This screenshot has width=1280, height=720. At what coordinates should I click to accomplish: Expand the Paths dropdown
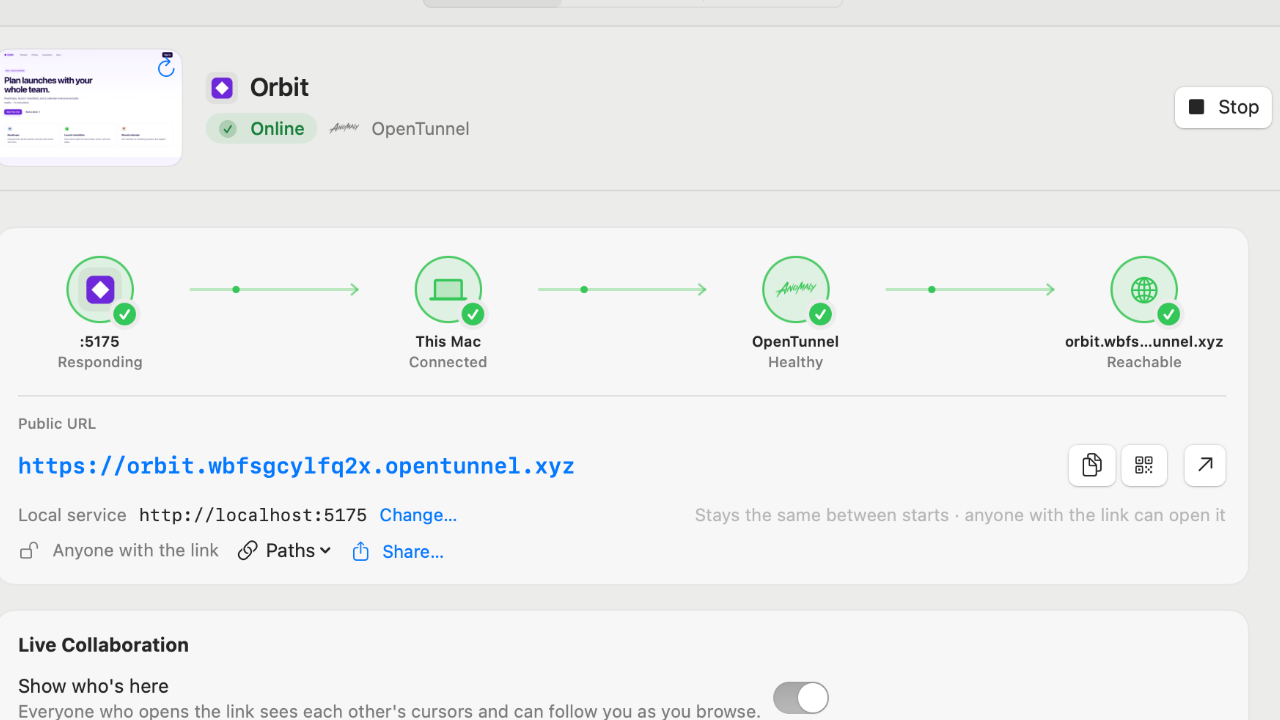[x=284, y=550]
